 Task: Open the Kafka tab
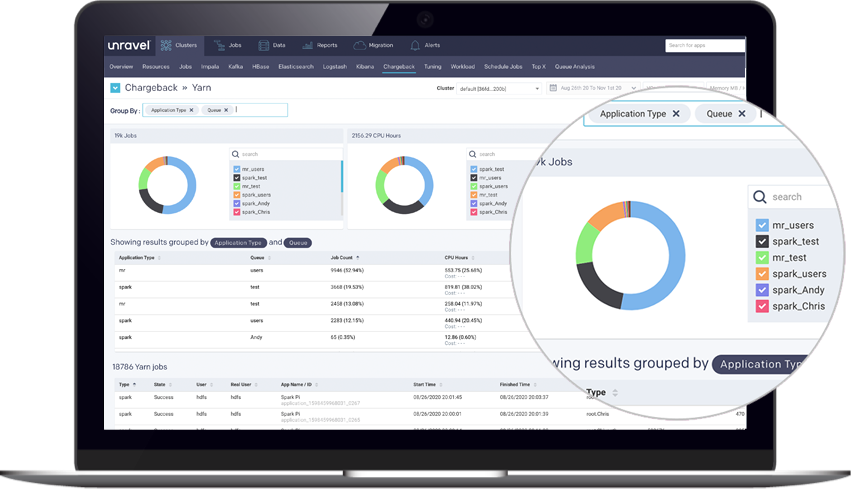tap(236, 67)
